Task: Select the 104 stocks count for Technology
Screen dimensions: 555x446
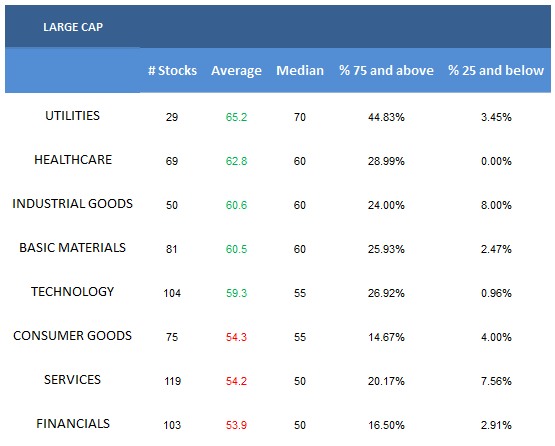Action: 172,293
